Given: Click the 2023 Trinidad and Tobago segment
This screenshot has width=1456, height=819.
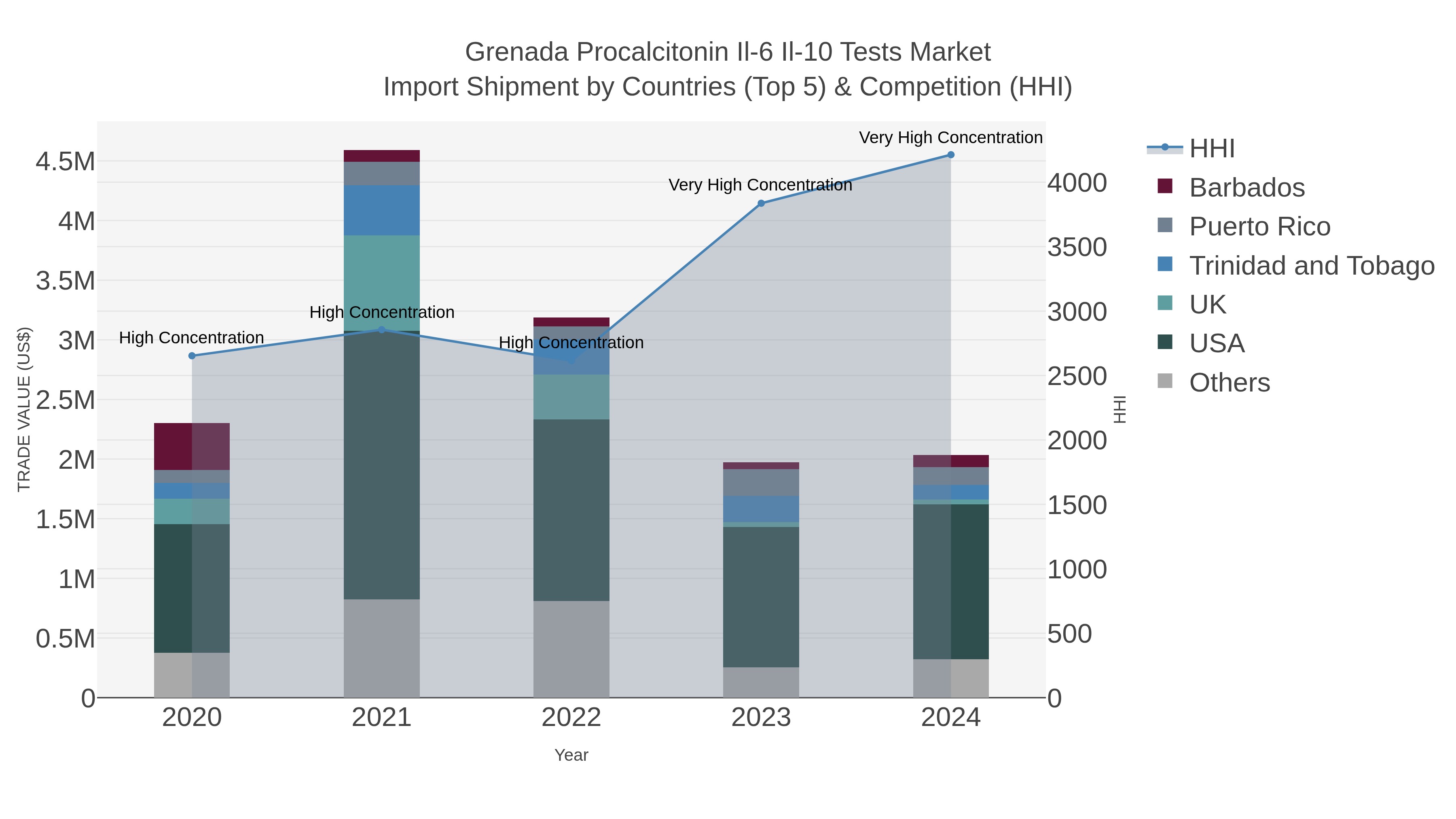Looking at the screenshot, I should 761,509.
